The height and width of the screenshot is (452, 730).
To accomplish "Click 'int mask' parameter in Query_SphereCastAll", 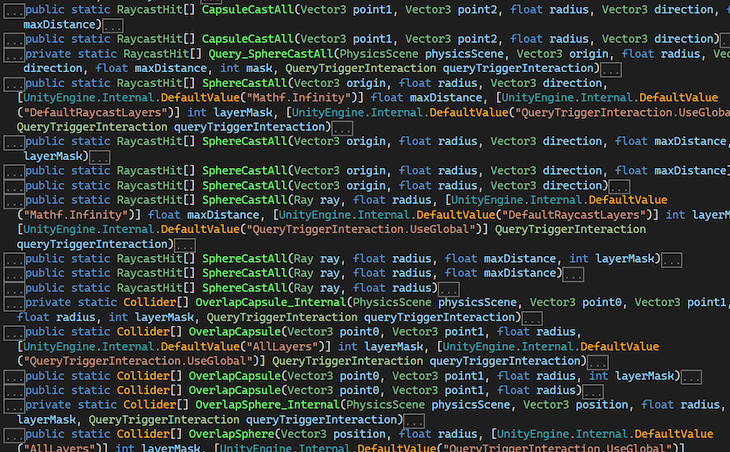I will coord(246,68).
